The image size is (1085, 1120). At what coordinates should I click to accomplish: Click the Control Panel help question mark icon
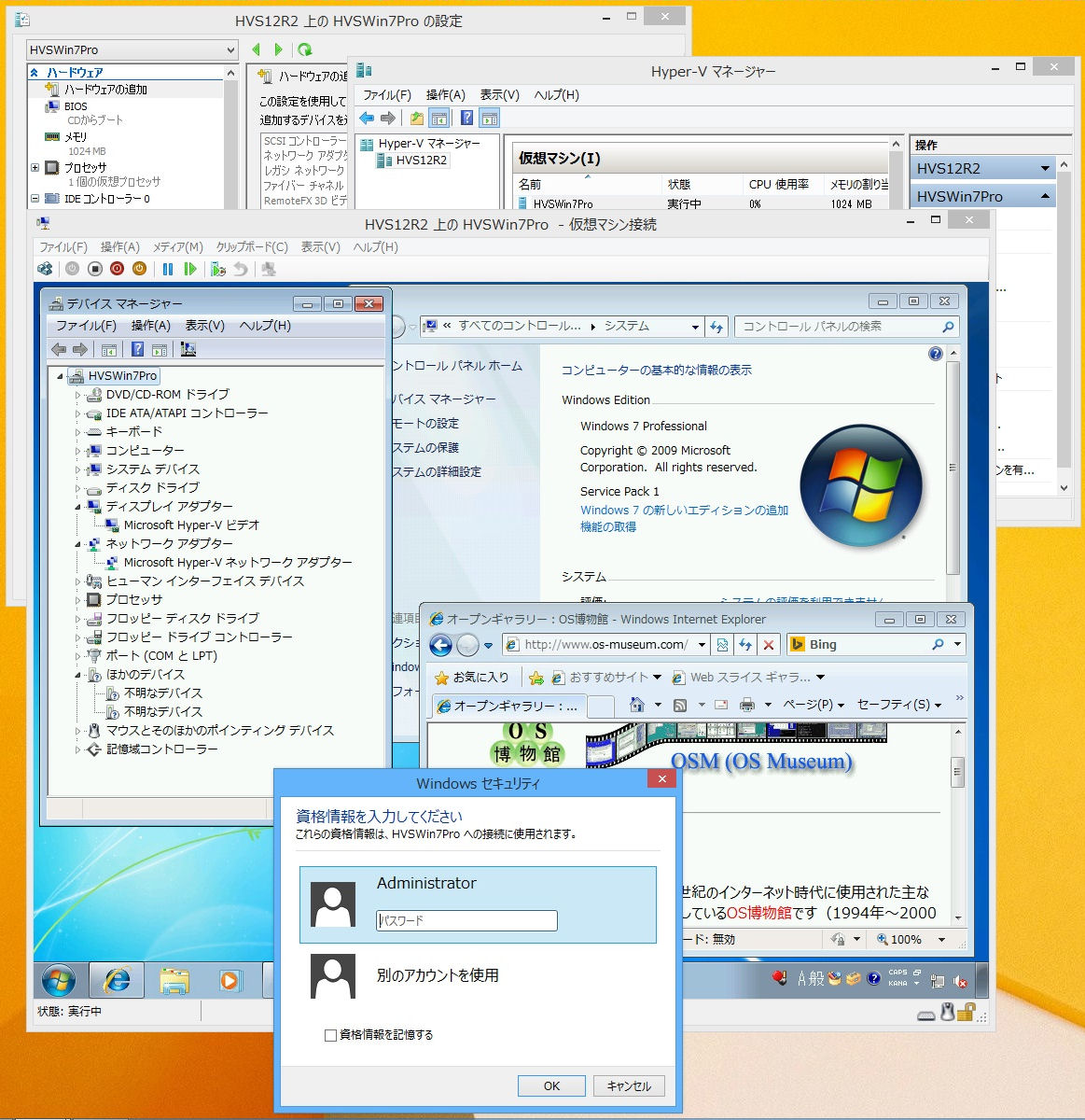click(936, 354)
